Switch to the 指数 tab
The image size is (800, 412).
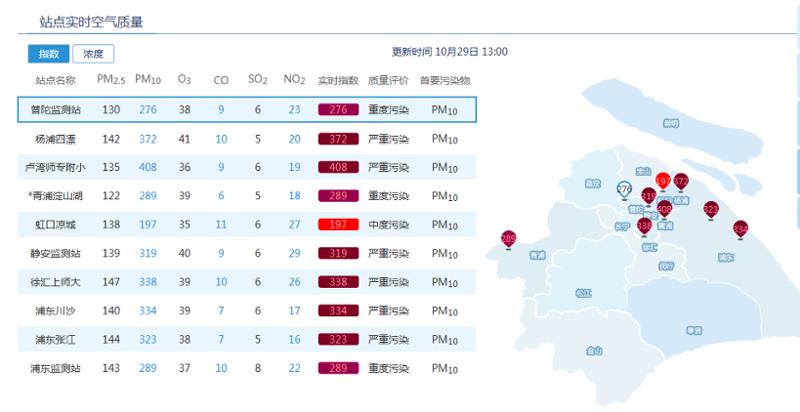48,54
